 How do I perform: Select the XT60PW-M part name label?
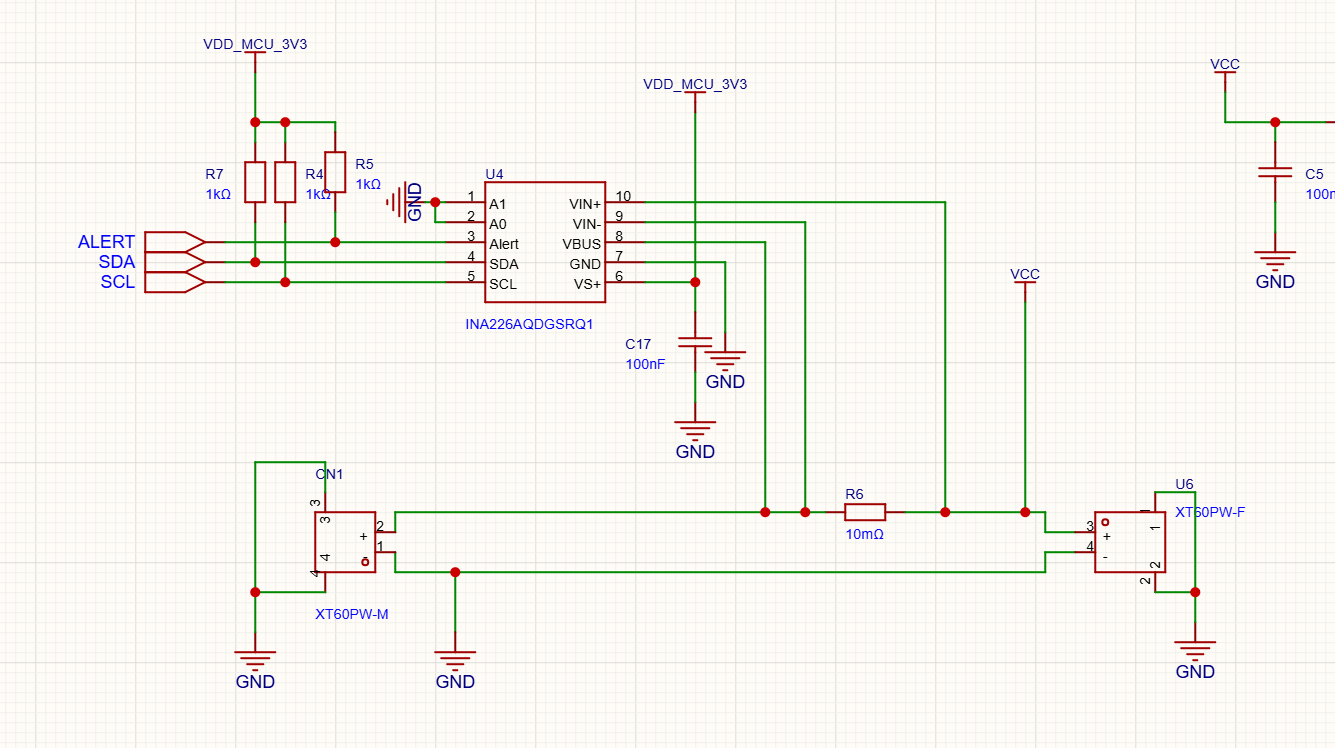(351, 614)
